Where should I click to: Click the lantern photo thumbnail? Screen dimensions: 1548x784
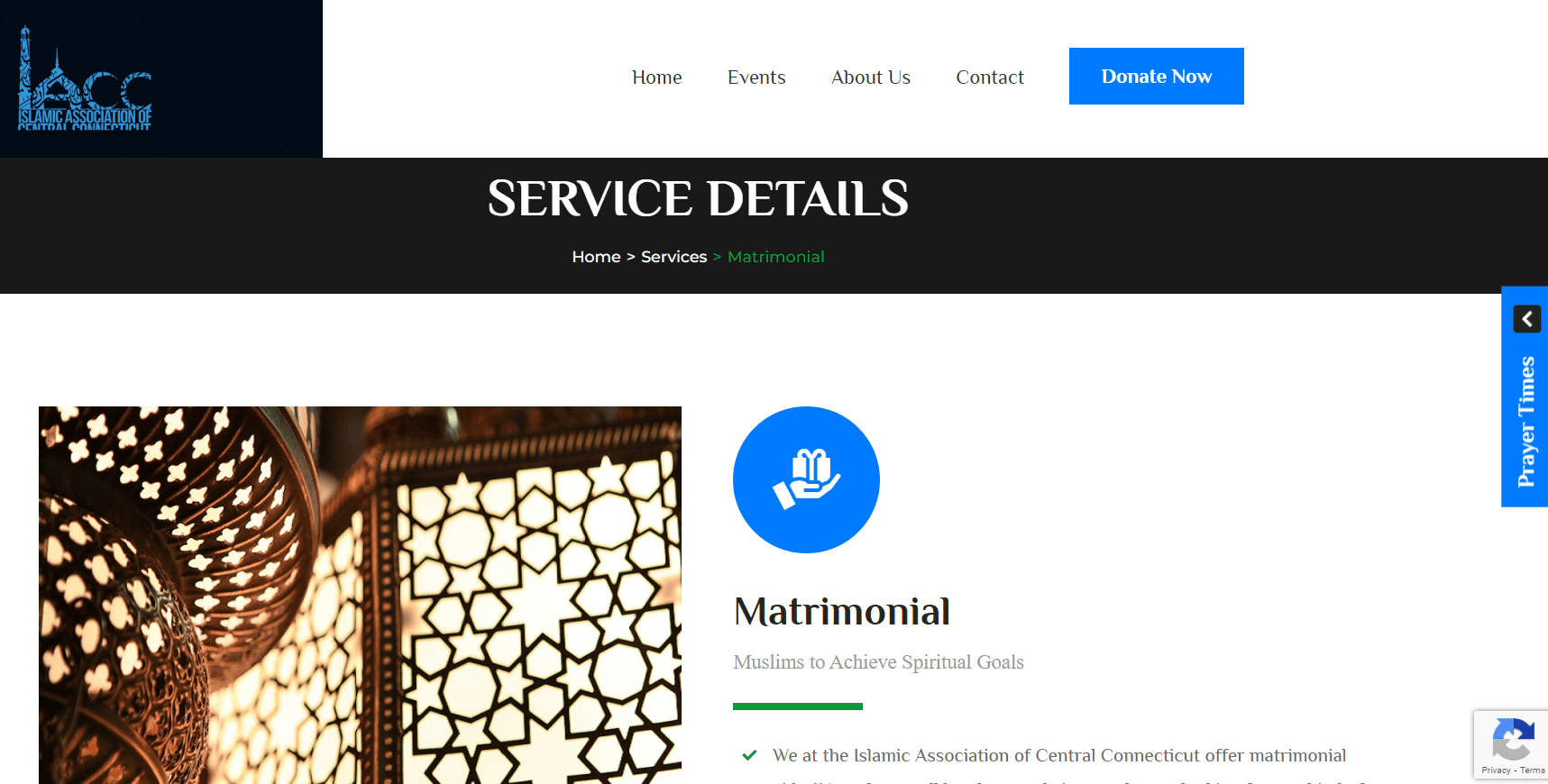coord(360,595)
